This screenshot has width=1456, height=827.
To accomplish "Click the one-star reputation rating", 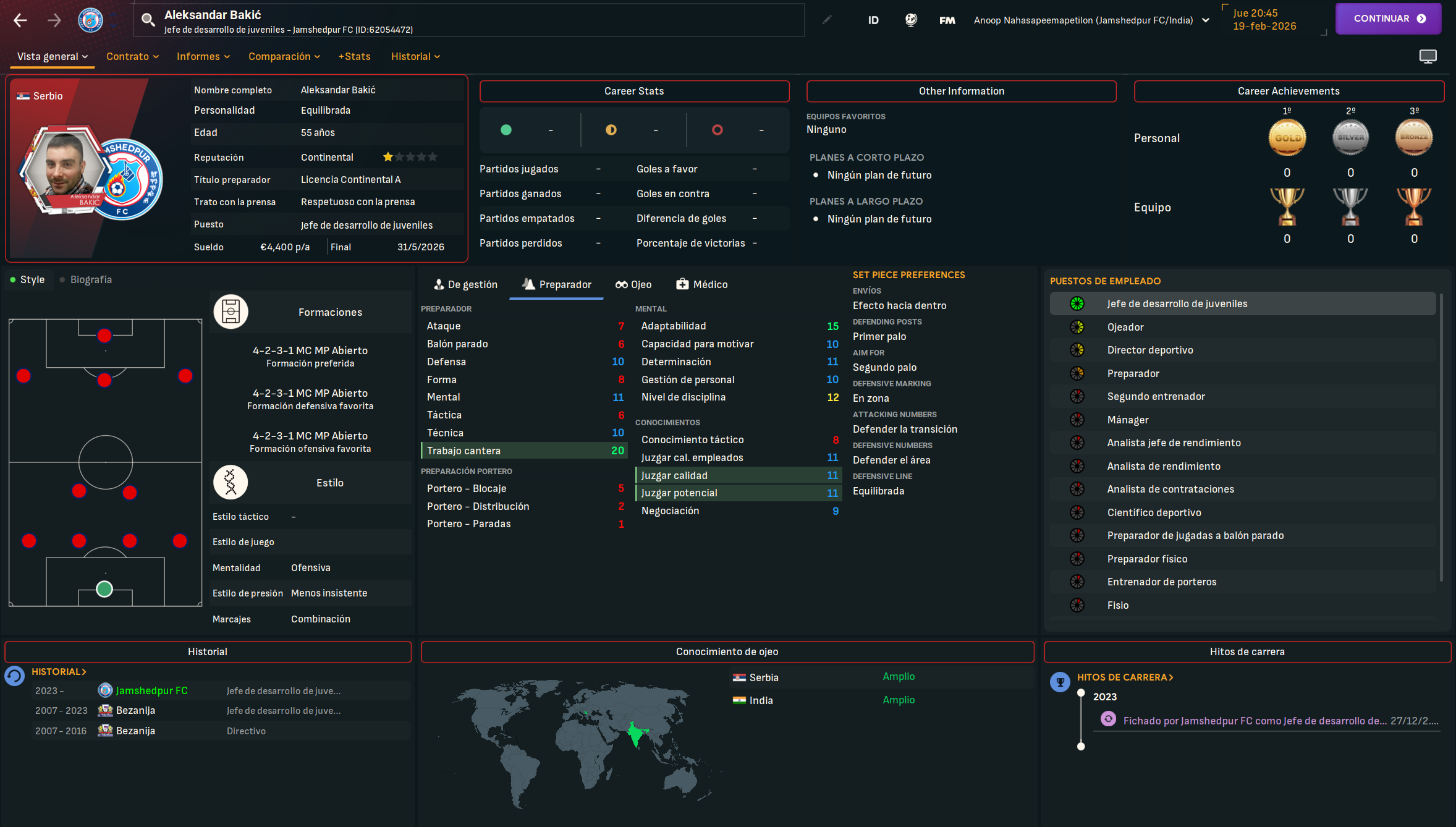I will (410, 157).
